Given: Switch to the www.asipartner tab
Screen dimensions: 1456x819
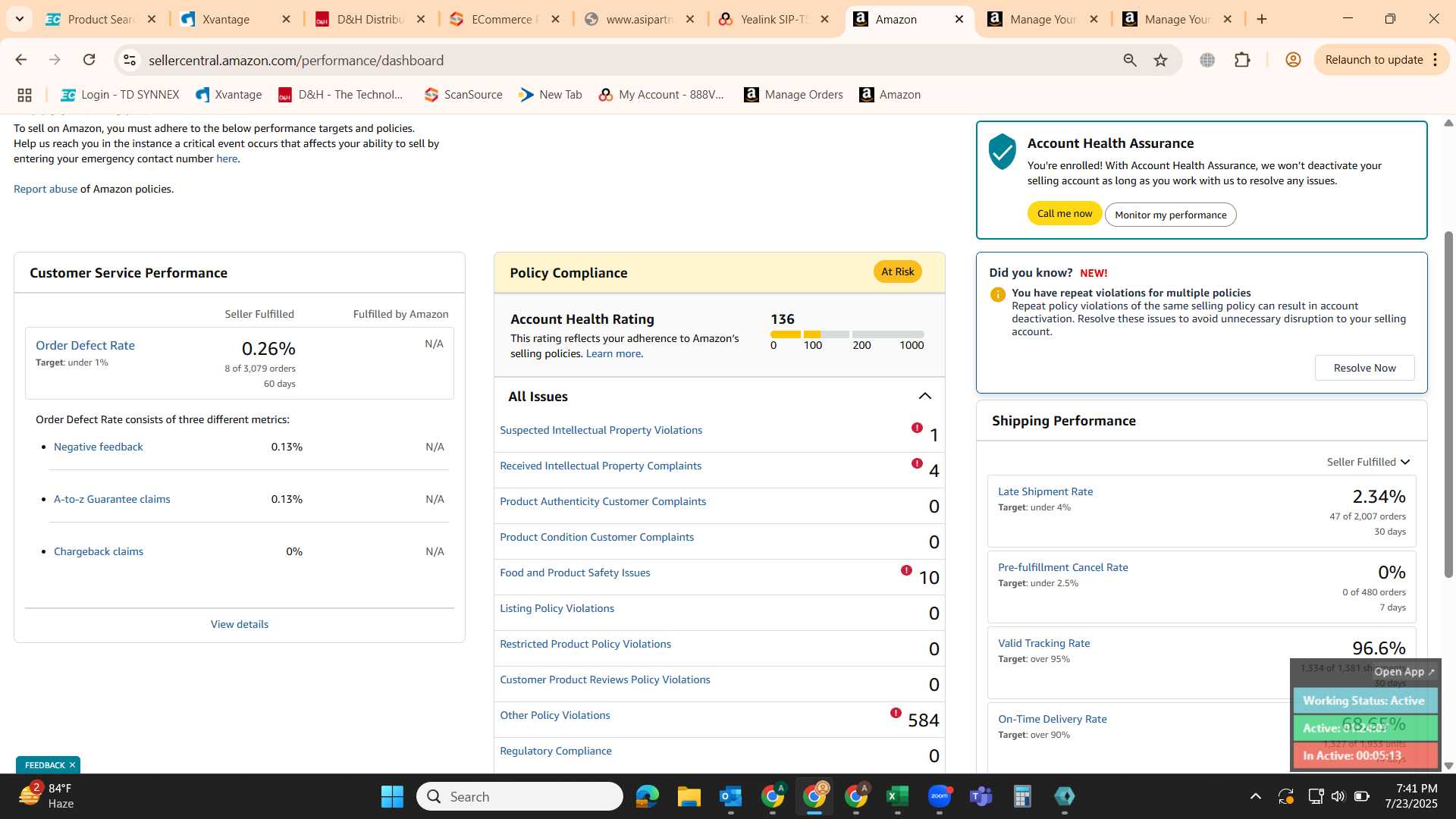Looking at the screenshot, I should coord(639,19).
